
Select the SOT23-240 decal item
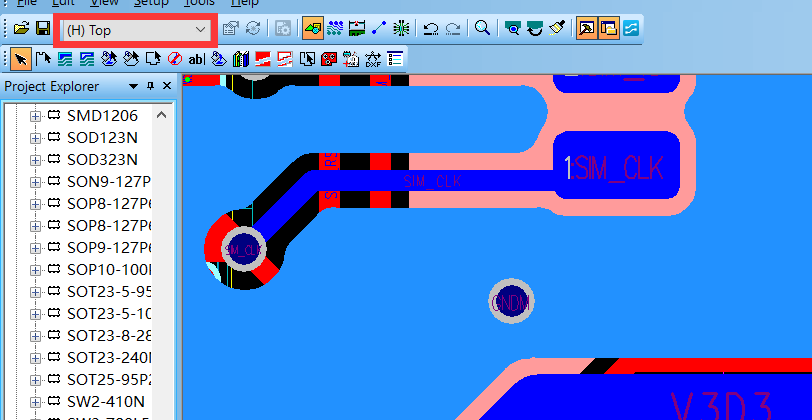(x=109, y=358)
